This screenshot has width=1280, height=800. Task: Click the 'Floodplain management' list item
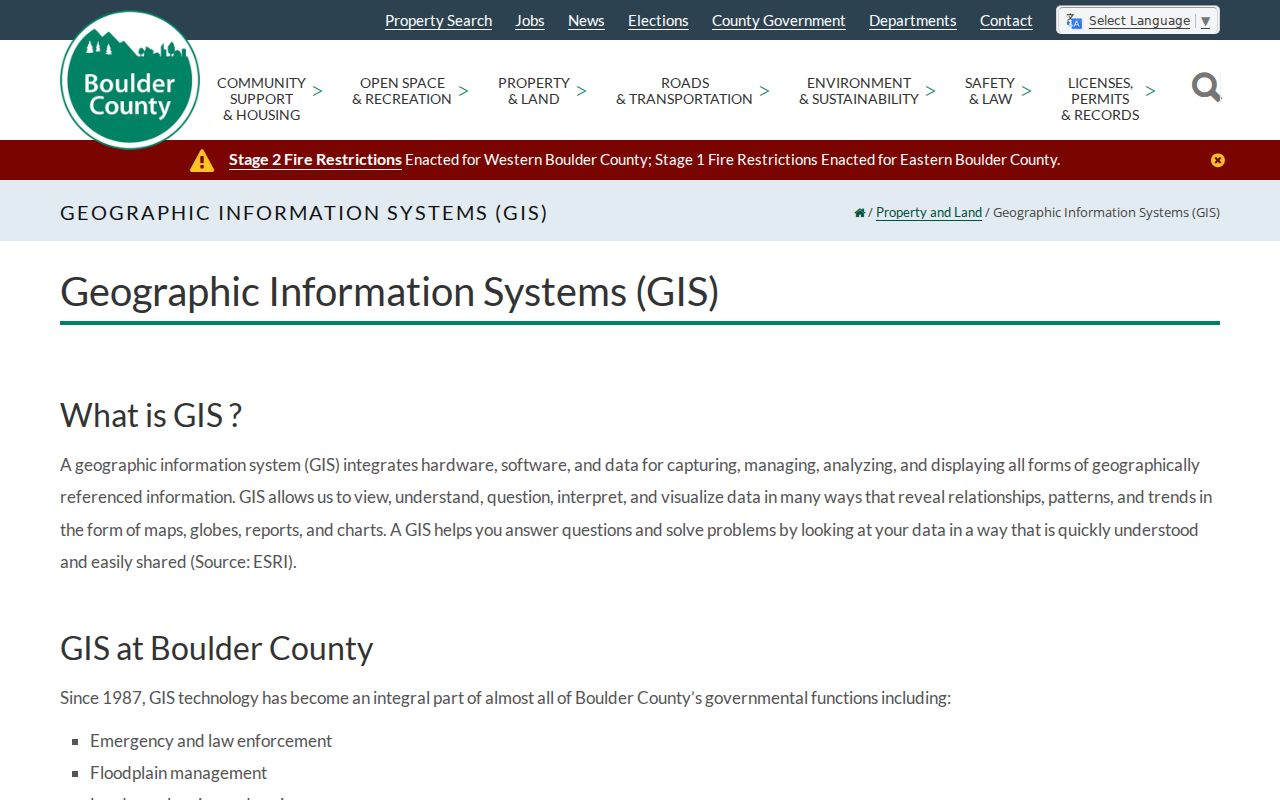(x=178, y=773)
